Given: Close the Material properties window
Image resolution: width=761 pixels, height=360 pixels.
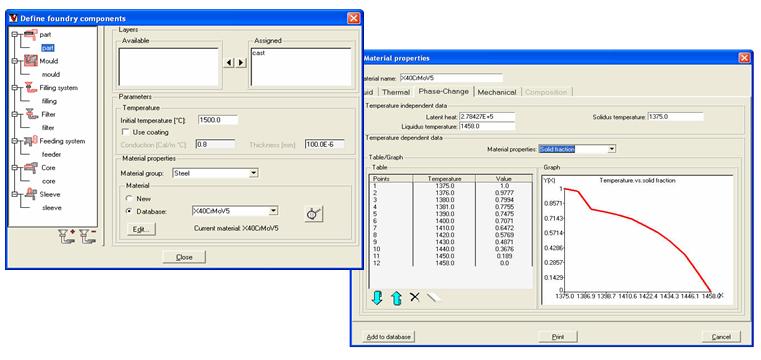Looking at the screenshot, I should tap(744, 58).
